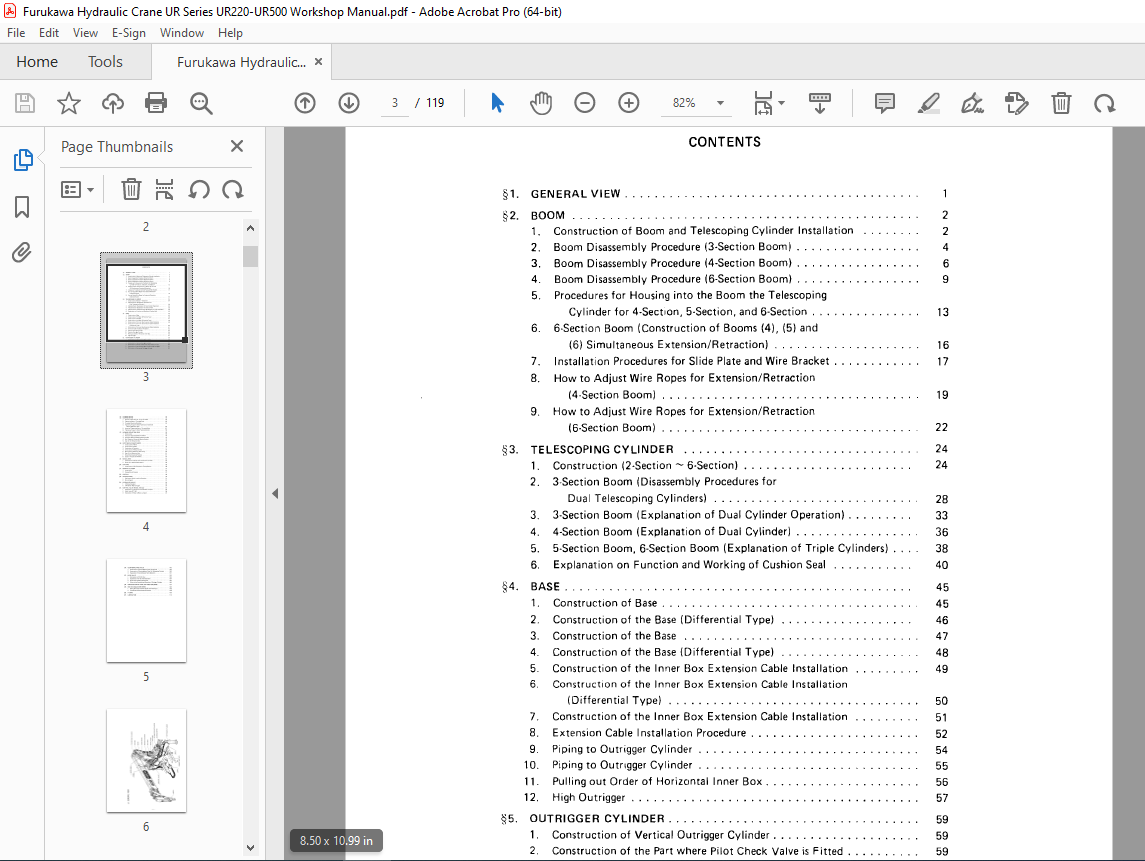The height and width of the screenshot is (861, 1145).
Task: Click the OUTRIGGER CYLINDER contents entry
Action: click(724, 819)
